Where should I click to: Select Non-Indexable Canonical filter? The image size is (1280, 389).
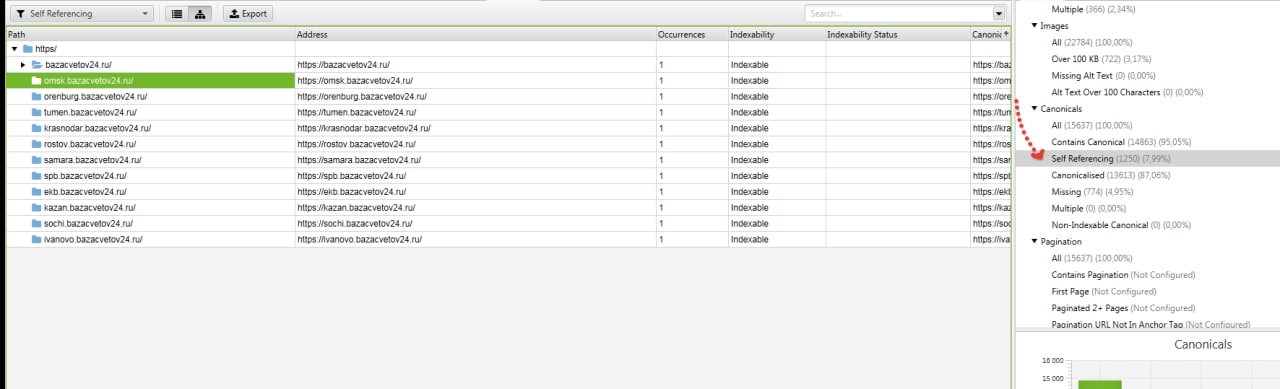tap(1121, 225)
